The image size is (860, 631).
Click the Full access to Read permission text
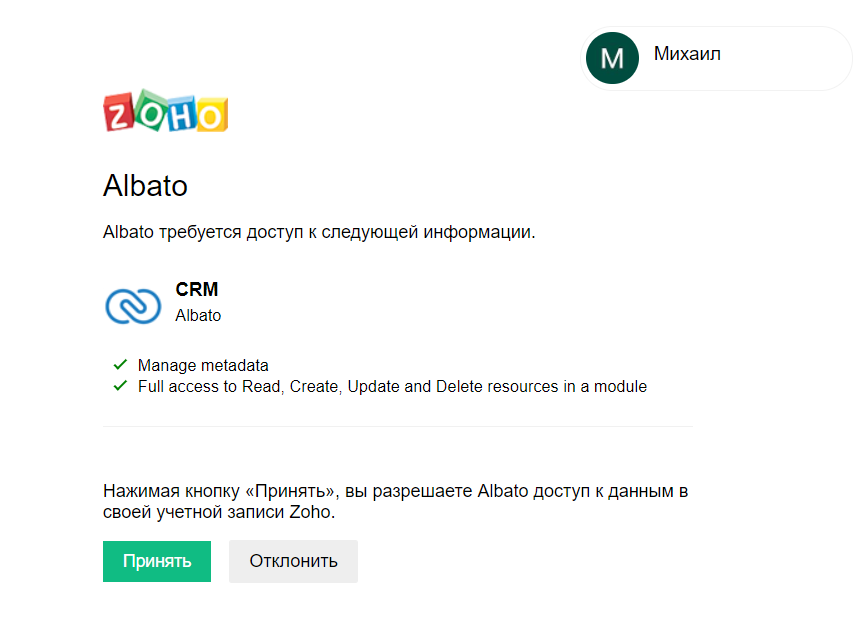pos(392,387)
